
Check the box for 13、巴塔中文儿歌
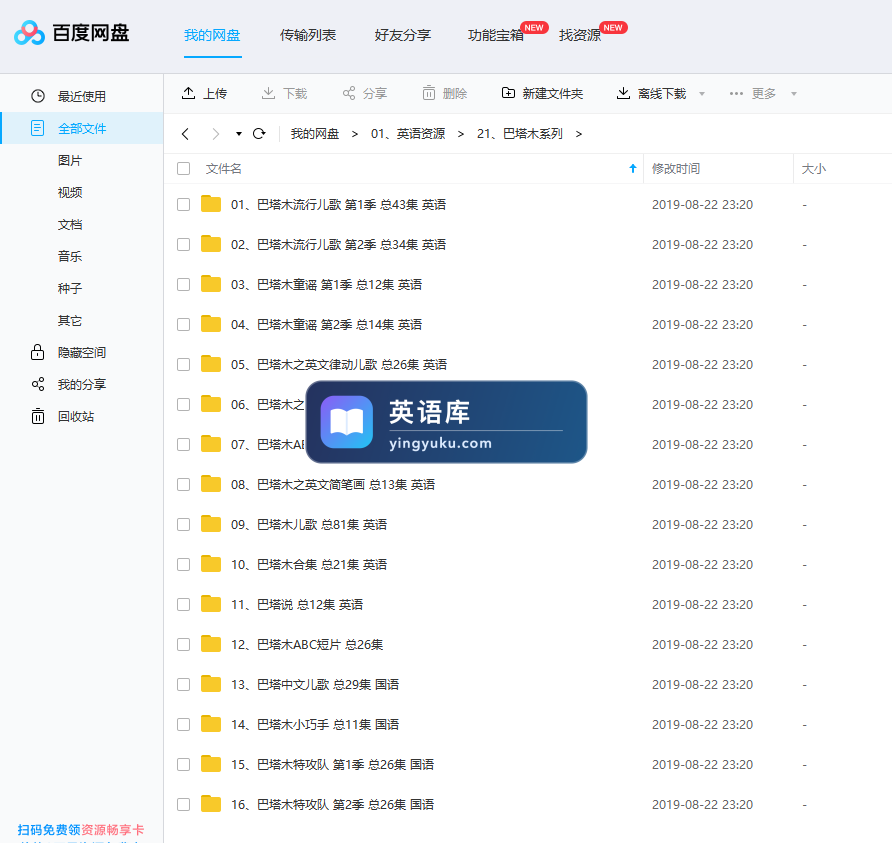click(x=183, y=684)
